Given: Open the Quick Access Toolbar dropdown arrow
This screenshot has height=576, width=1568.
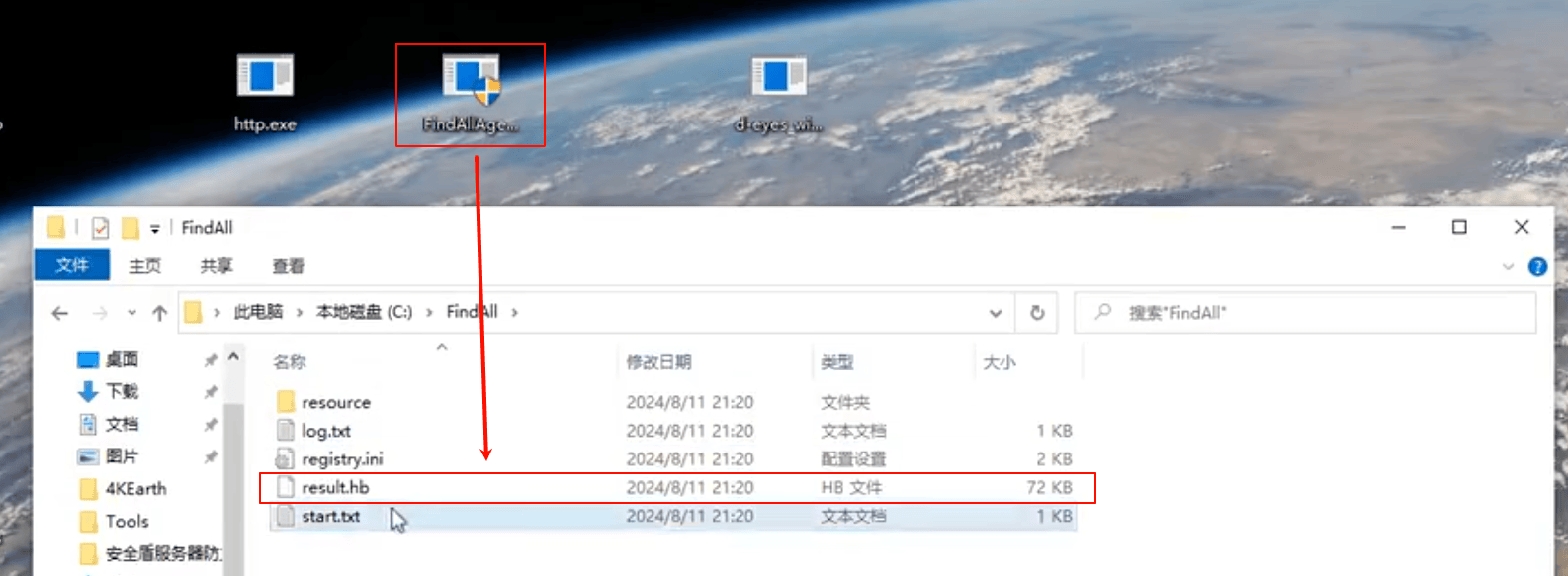Looking at the screenshot, I should pos(155,229).
